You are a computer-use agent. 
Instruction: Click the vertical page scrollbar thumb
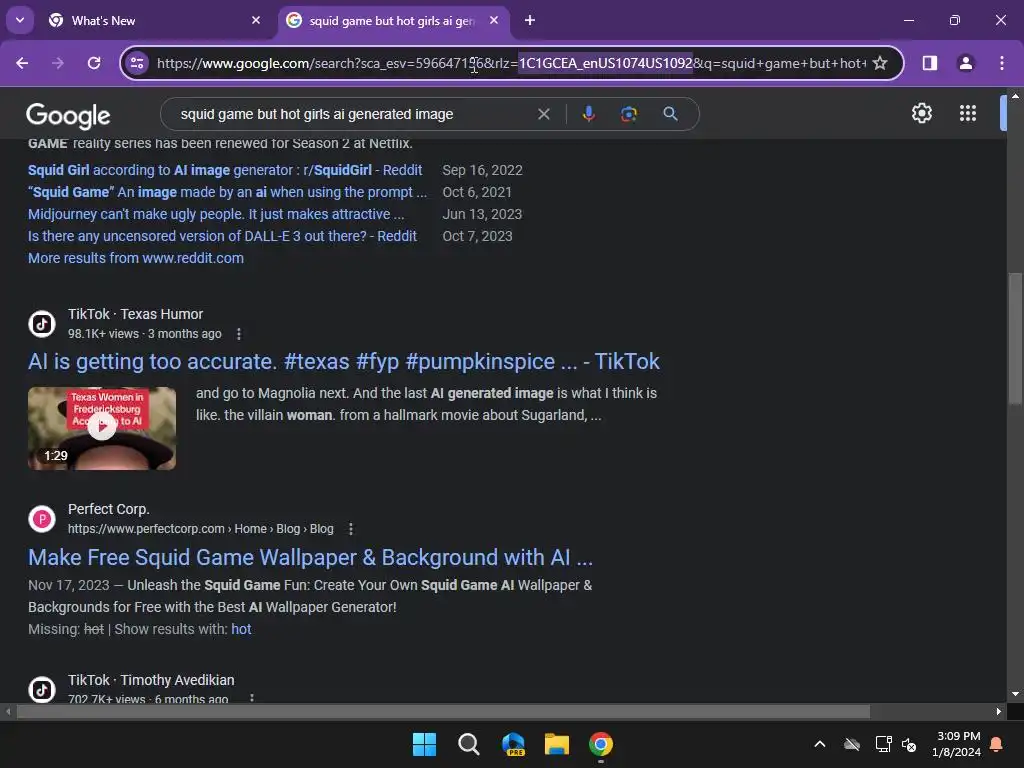click(1014, 339)
